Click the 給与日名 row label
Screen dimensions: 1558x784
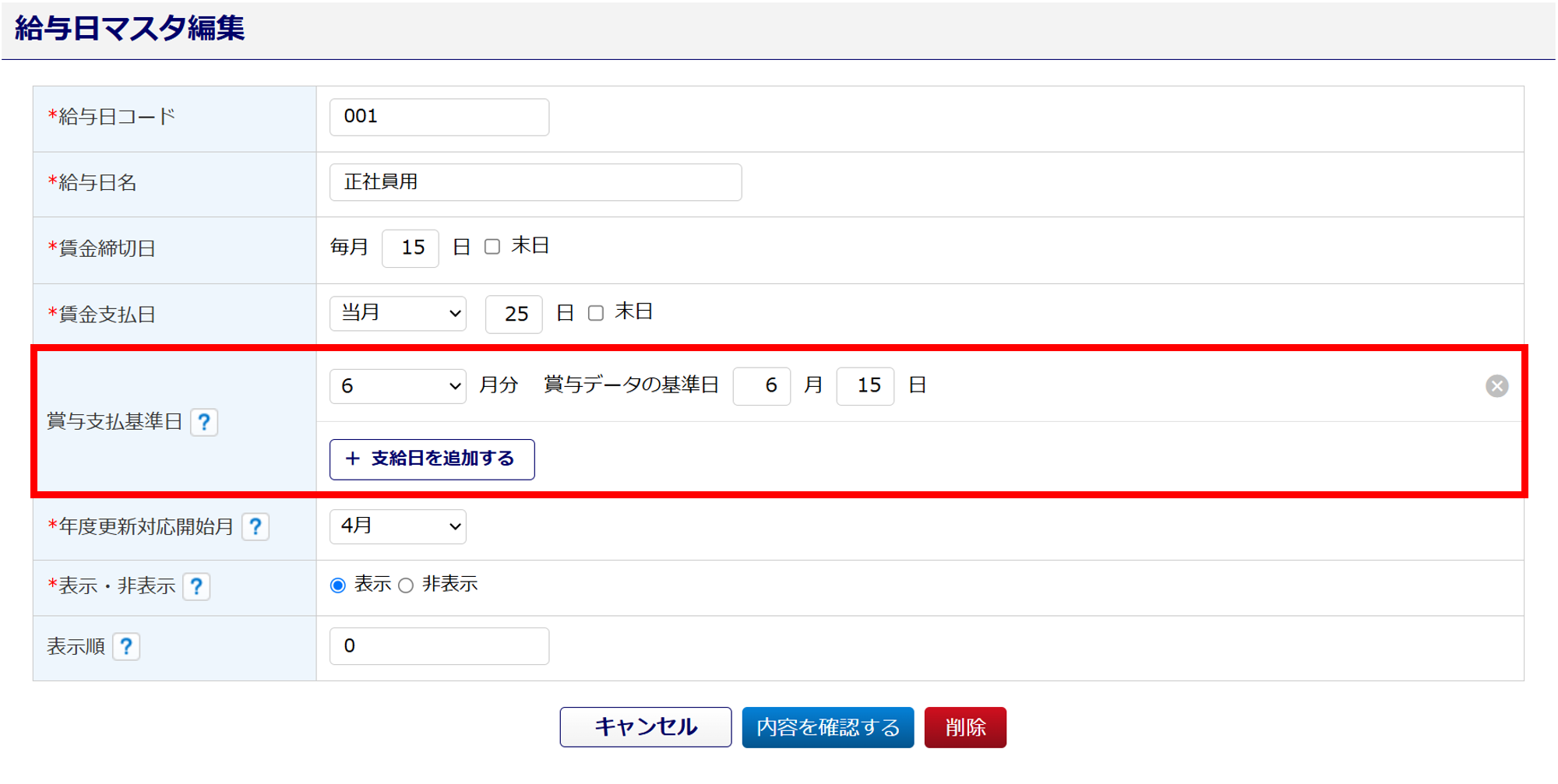coord(92,182)
